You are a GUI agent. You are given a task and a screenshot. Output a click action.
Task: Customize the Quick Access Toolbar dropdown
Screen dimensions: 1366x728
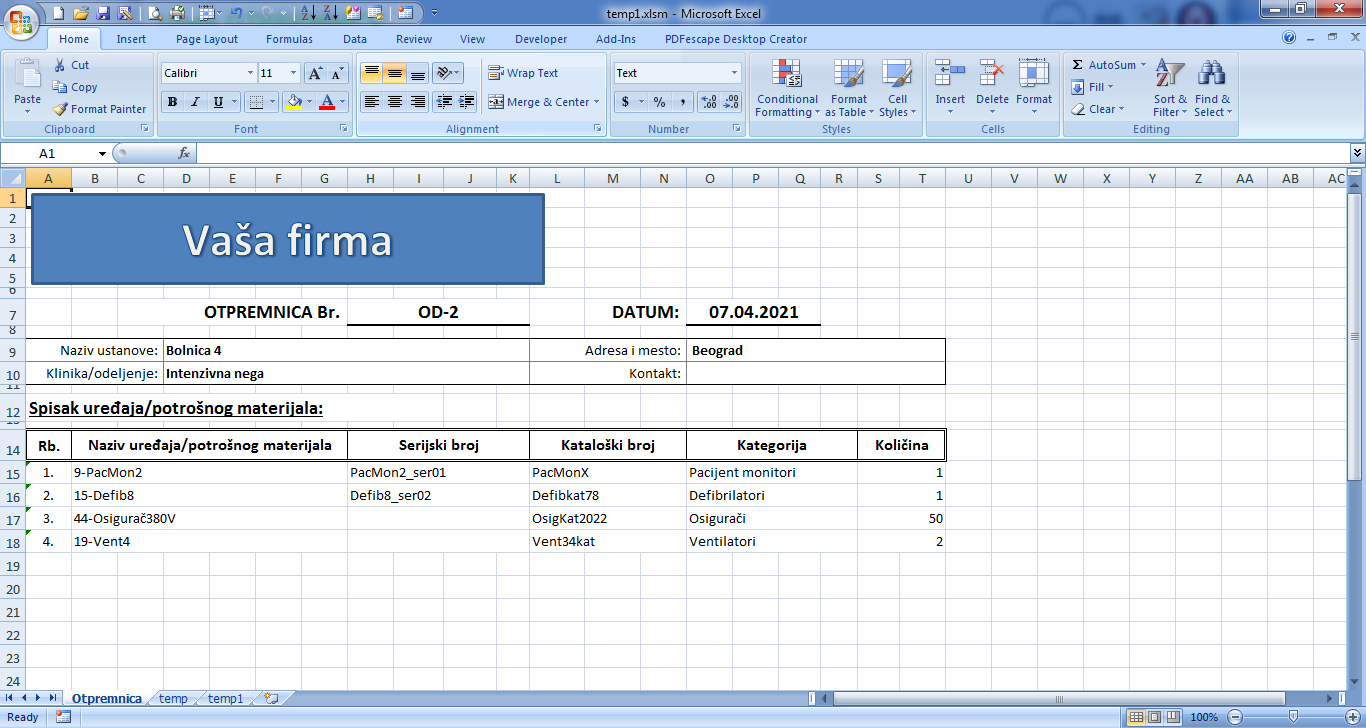434,13
